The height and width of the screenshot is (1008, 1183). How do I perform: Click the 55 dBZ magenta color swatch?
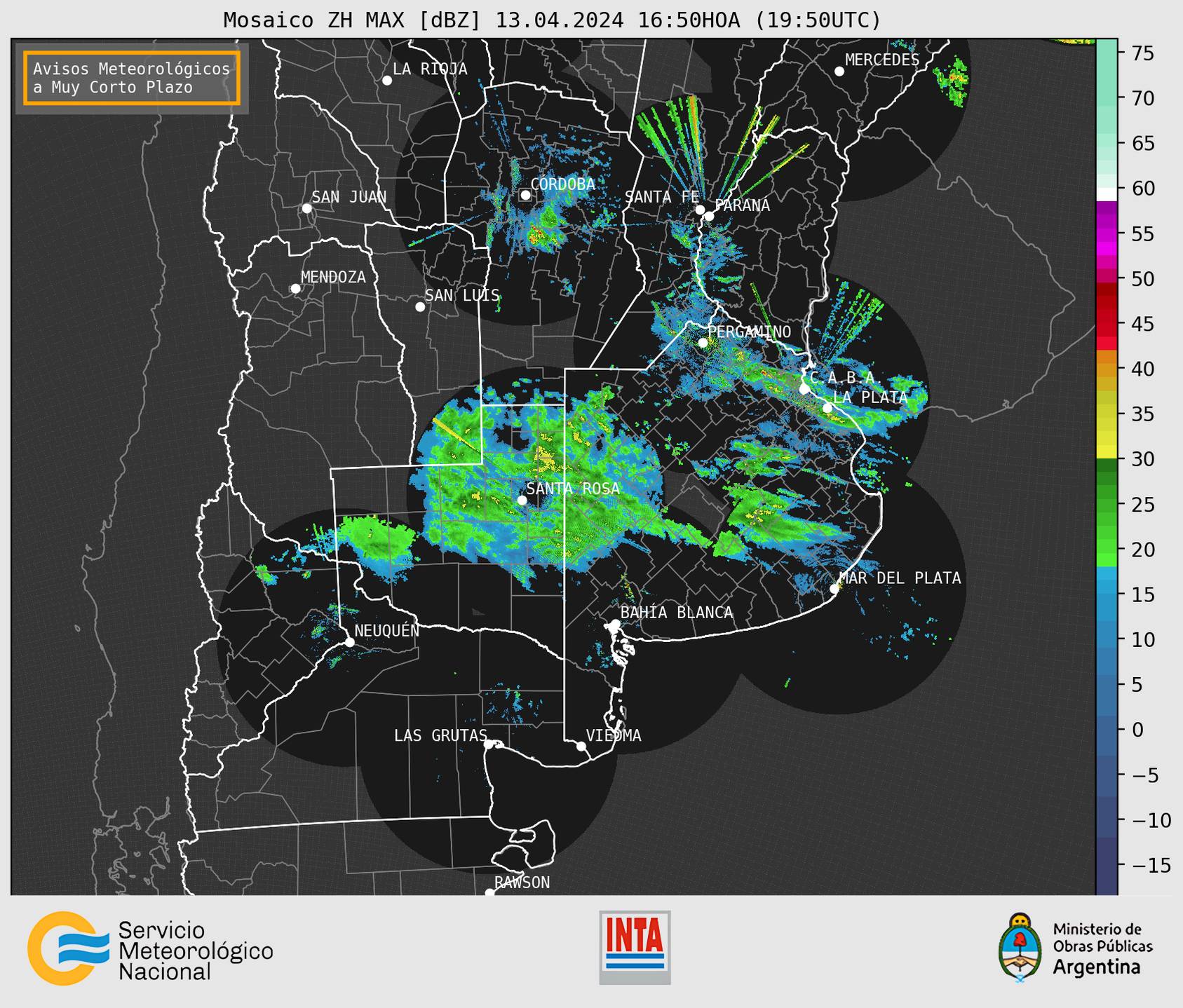point(1107,233)
